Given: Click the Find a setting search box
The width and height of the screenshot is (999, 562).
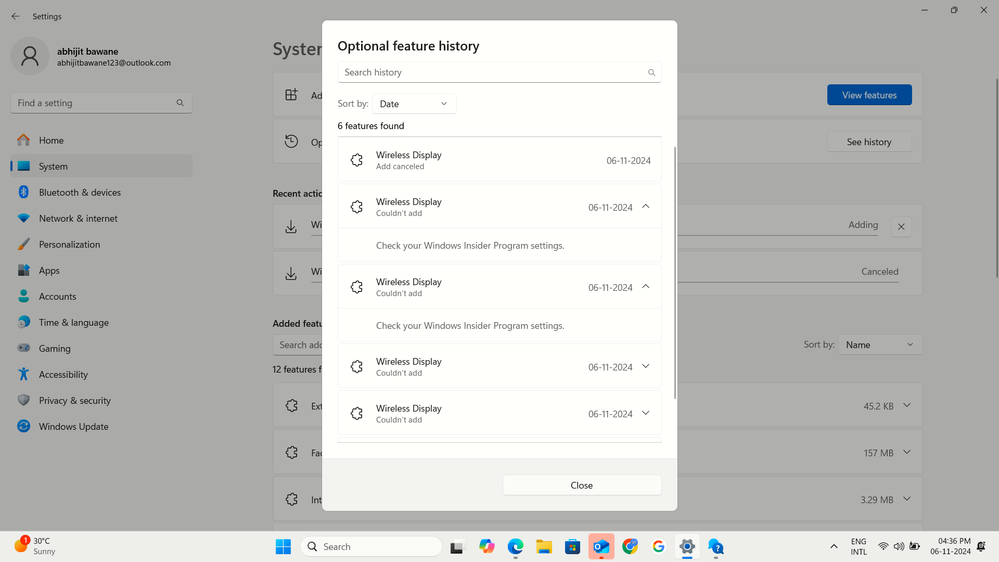Looking at the screenshot, I should pos(101,103).
